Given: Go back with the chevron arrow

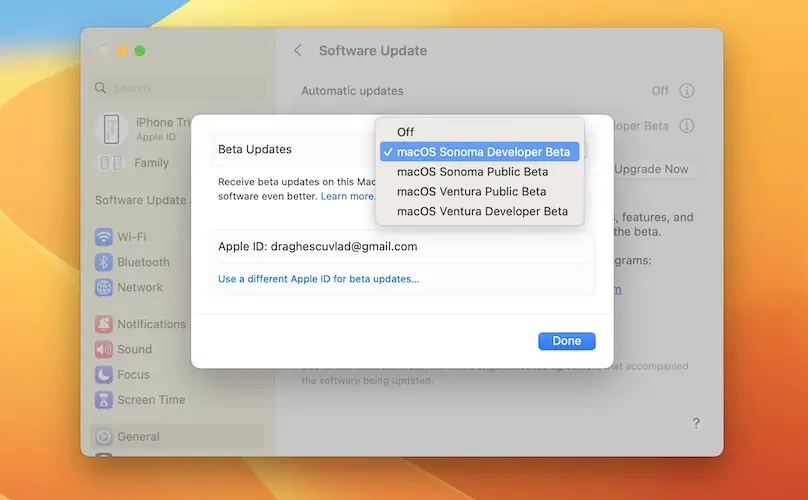Looking at the screenshot, I should pos(298,51).
